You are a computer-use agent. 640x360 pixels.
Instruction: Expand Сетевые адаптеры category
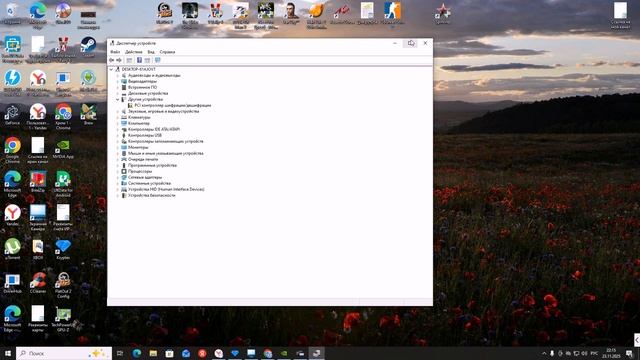click(118, 177)
